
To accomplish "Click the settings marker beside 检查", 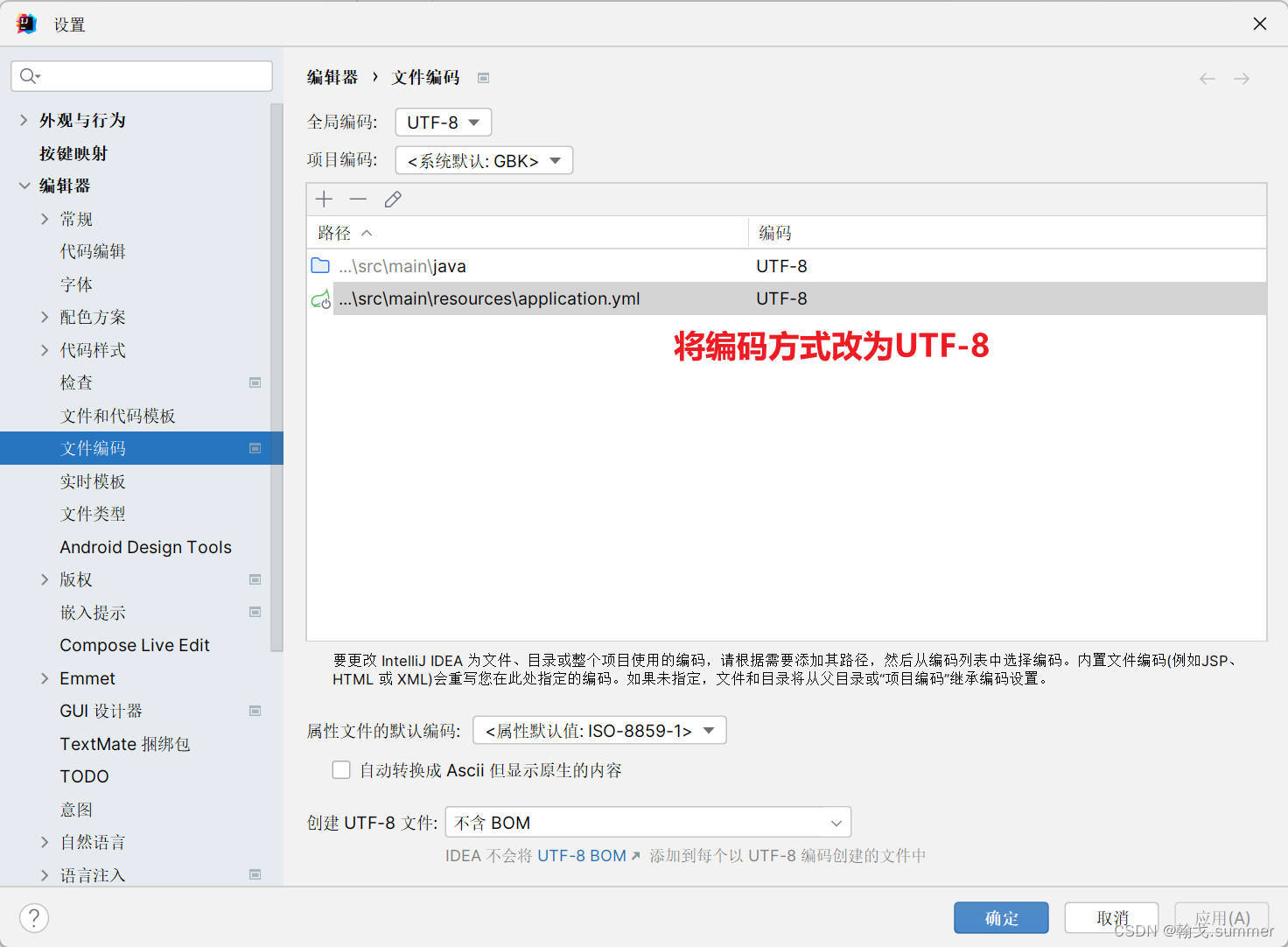I will click(x=255, y=382).
